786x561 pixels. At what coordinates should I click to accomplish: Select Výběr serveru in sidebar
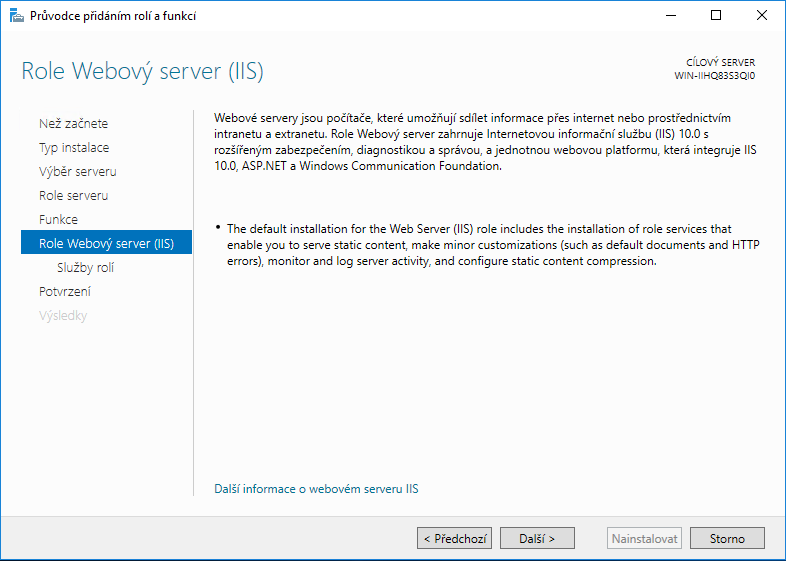[x=78, y=171]
